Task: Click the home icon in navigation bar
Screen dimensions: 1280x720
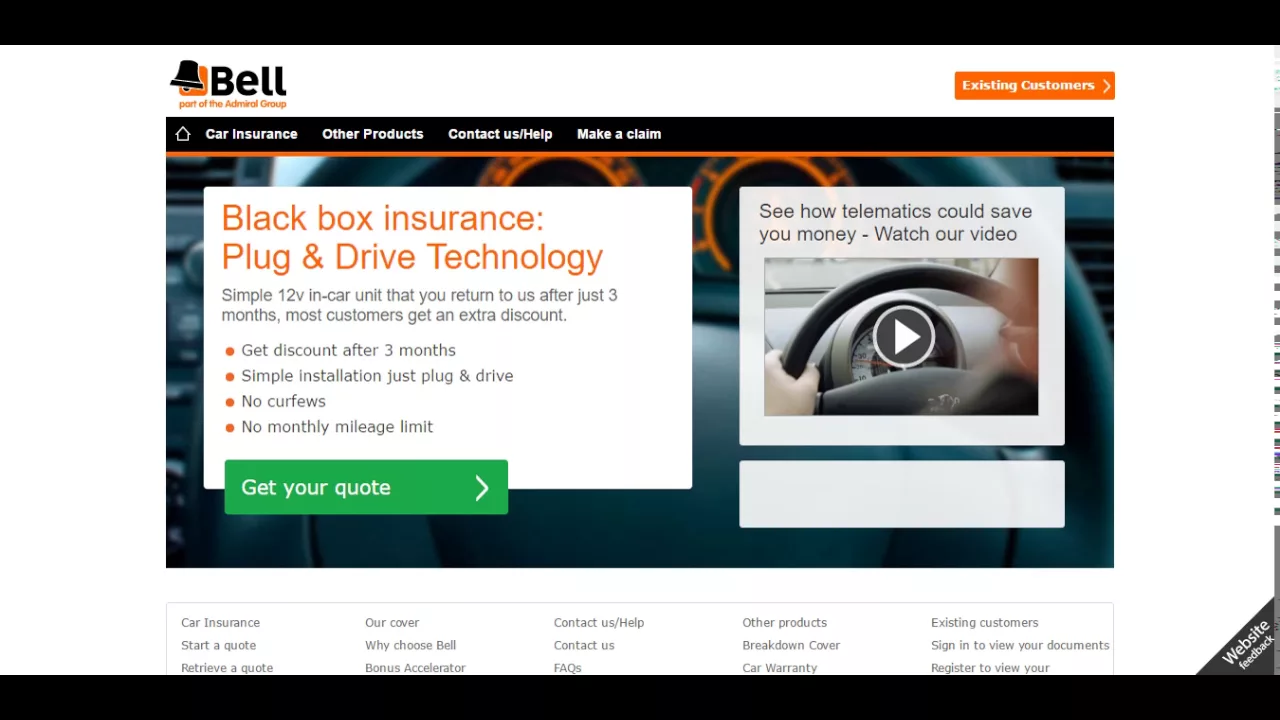Action: pos(182,134)
